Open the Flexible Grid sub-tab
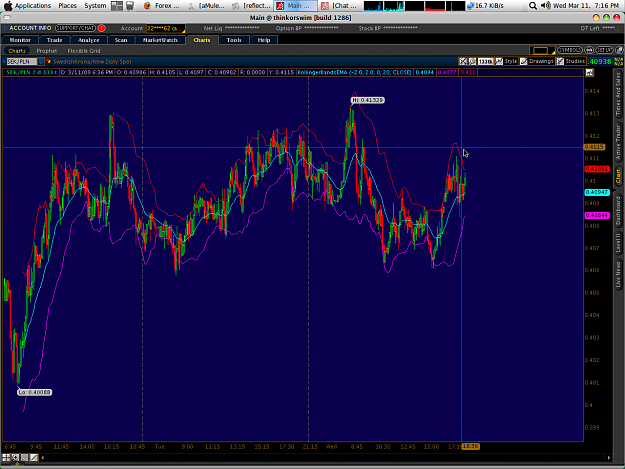Viewport: 625px width, 469px height. (x=84, y=51)
